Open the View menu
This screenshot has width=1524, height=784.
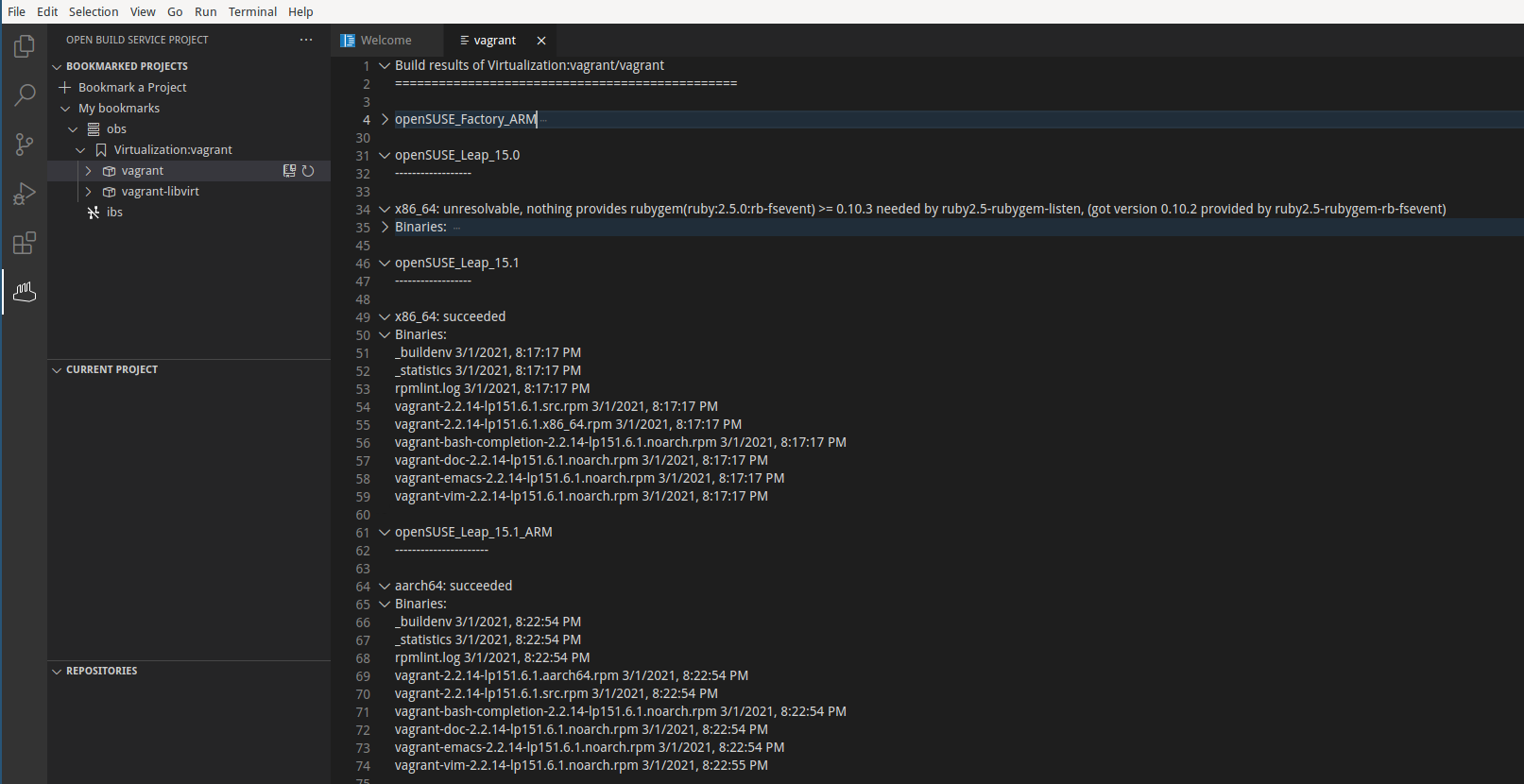click(143, 11)
